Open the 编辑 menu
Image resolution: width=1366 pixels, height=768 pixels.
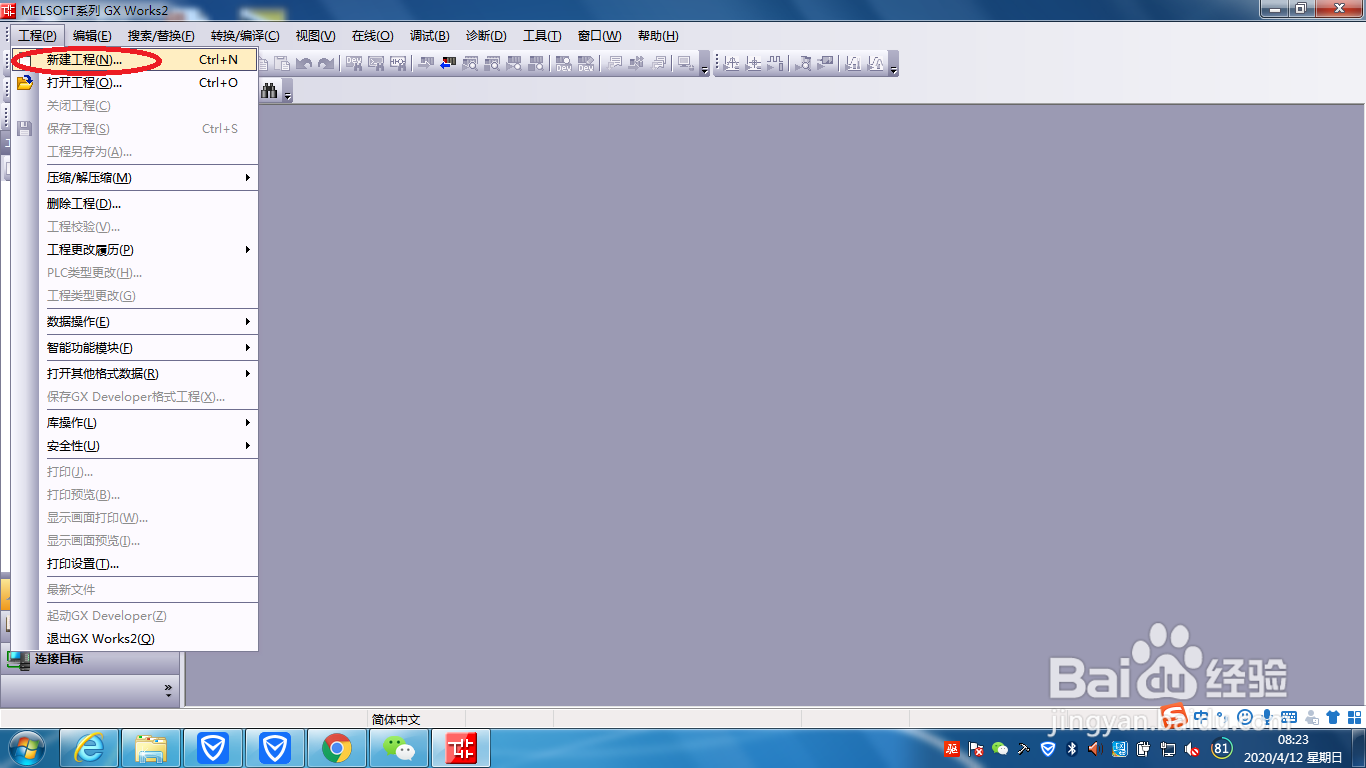[92, 35]
